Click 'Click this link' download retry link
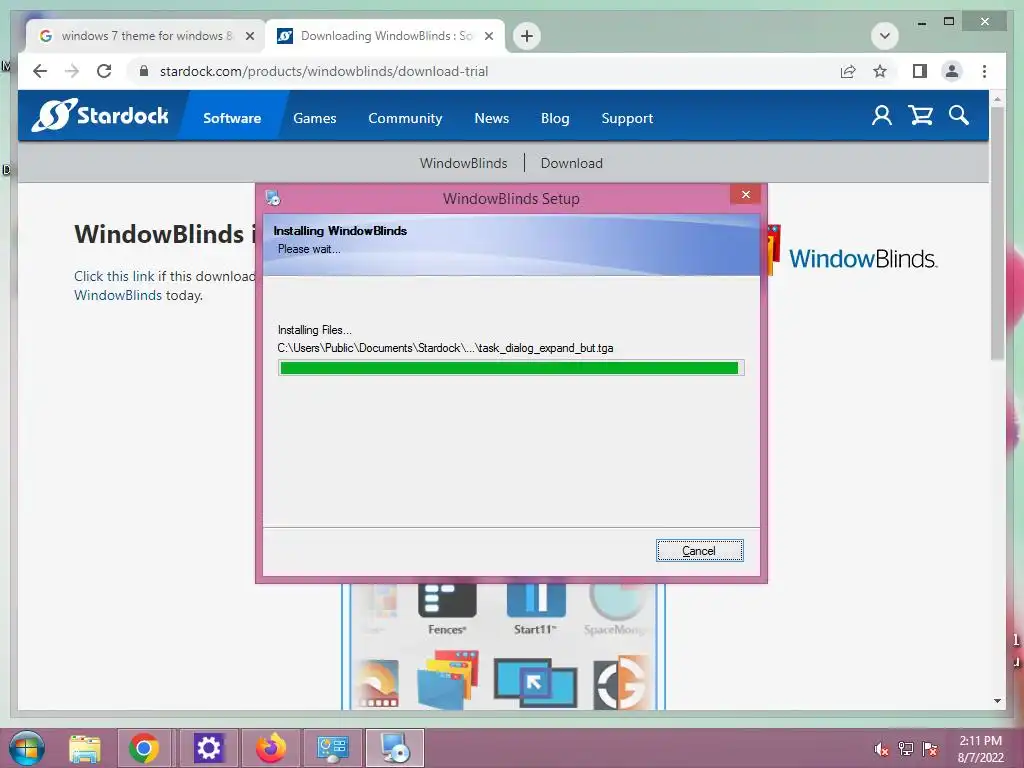Image resolution: width=1024 pixels, height=768 pixels. click(x=114, y=276)
